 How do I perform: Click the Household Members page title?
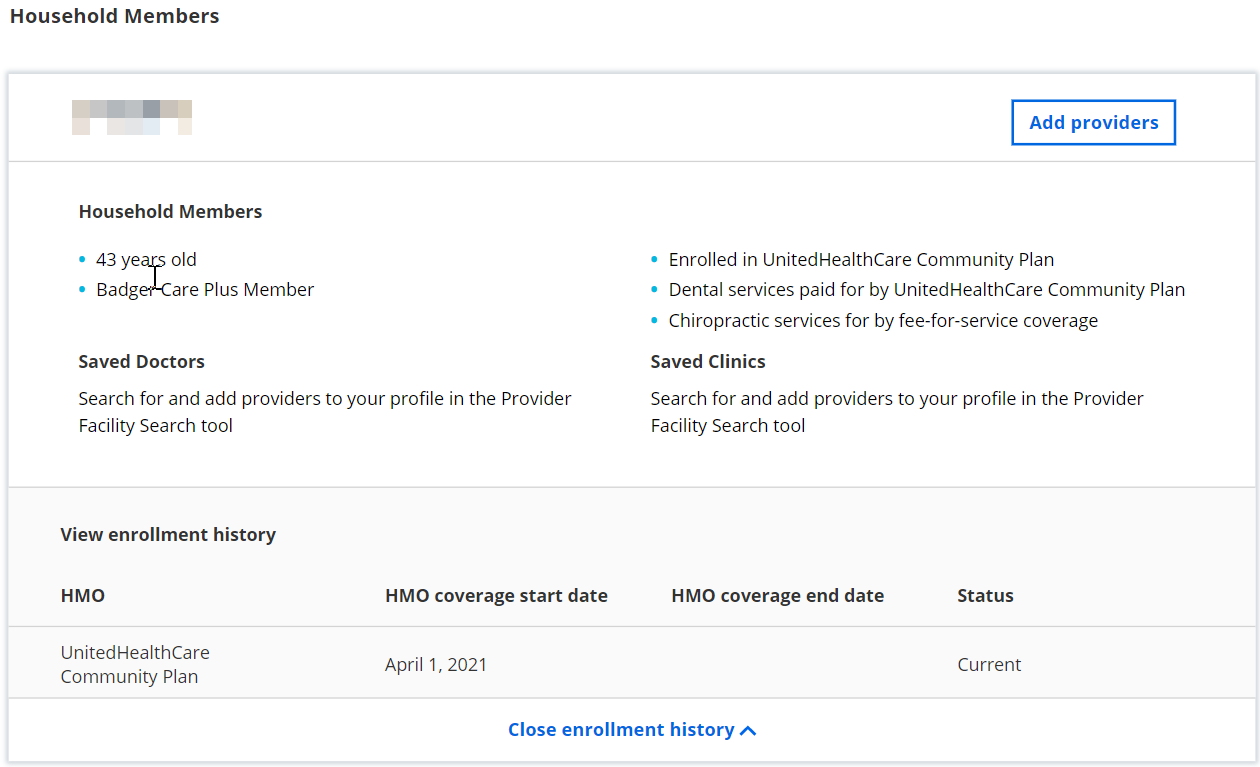(x=114, y=17)
